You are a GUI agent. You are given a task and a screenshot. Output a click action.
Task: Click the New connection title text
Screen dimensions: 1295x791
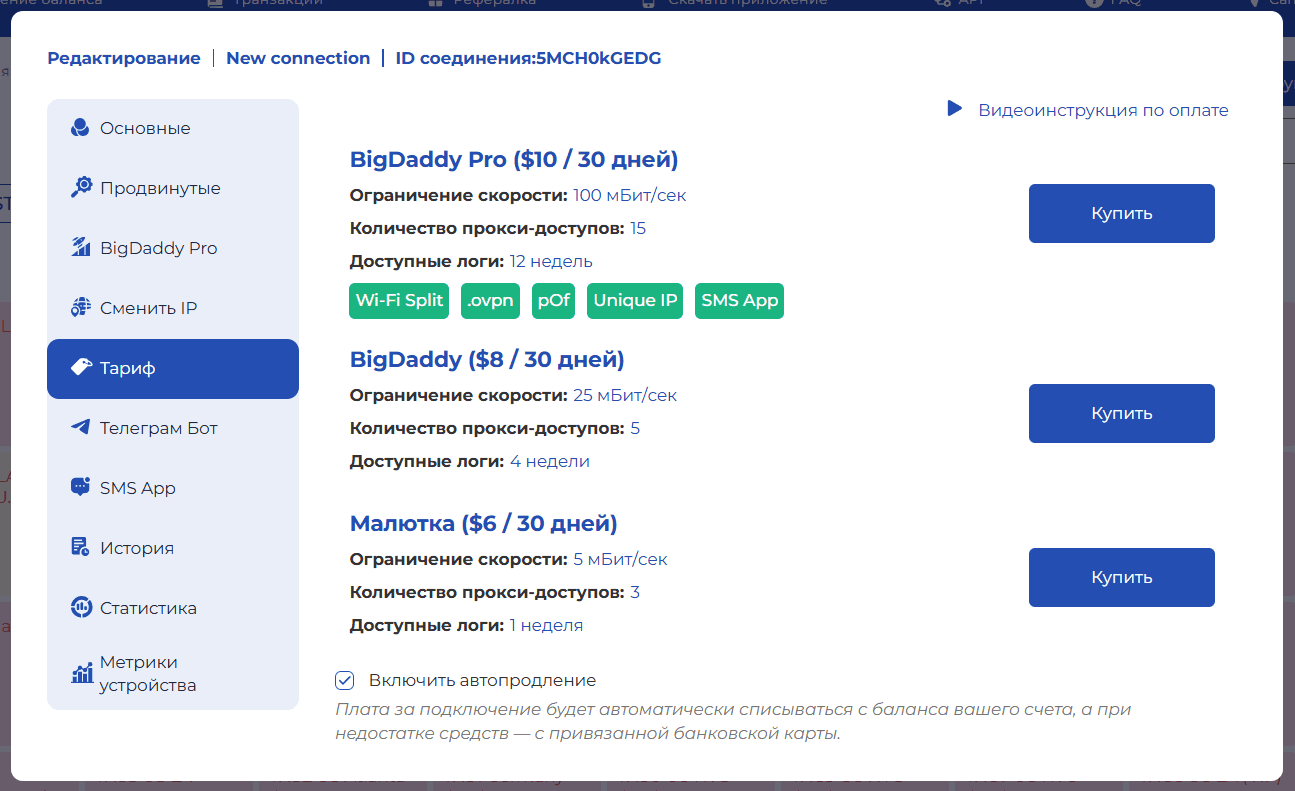pyautogui.click(x=298, y=58)
